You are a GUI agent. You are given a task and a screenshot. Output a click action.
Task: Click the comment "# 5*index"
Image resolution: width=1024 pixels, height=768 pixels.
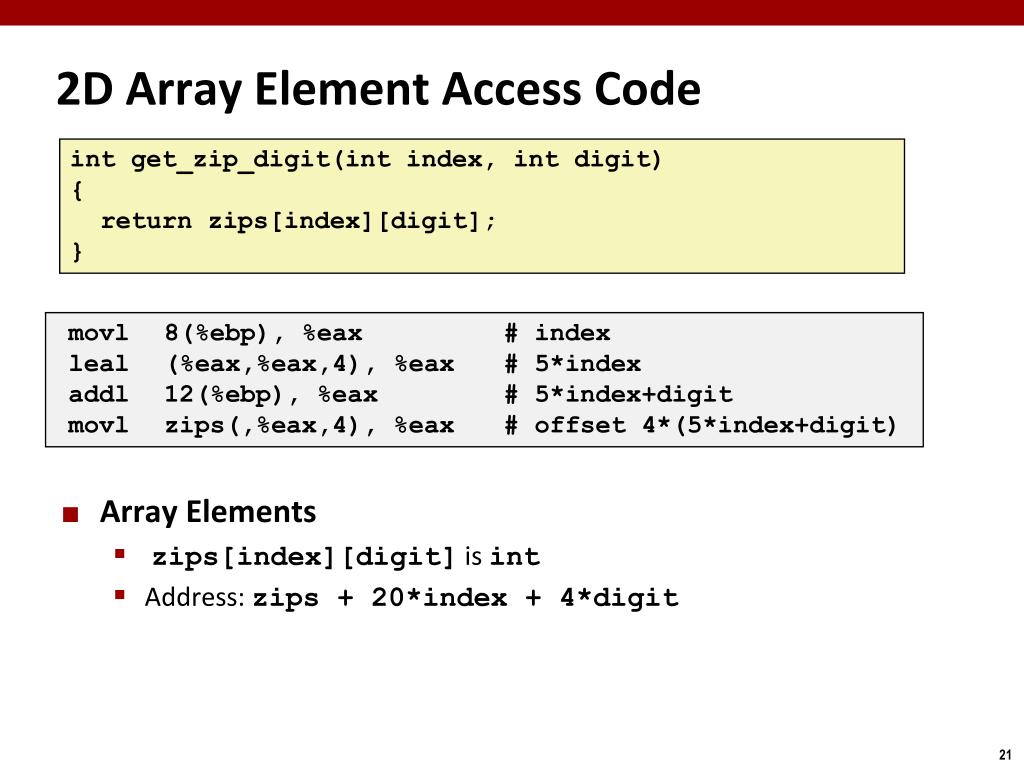tap(573, 364)
